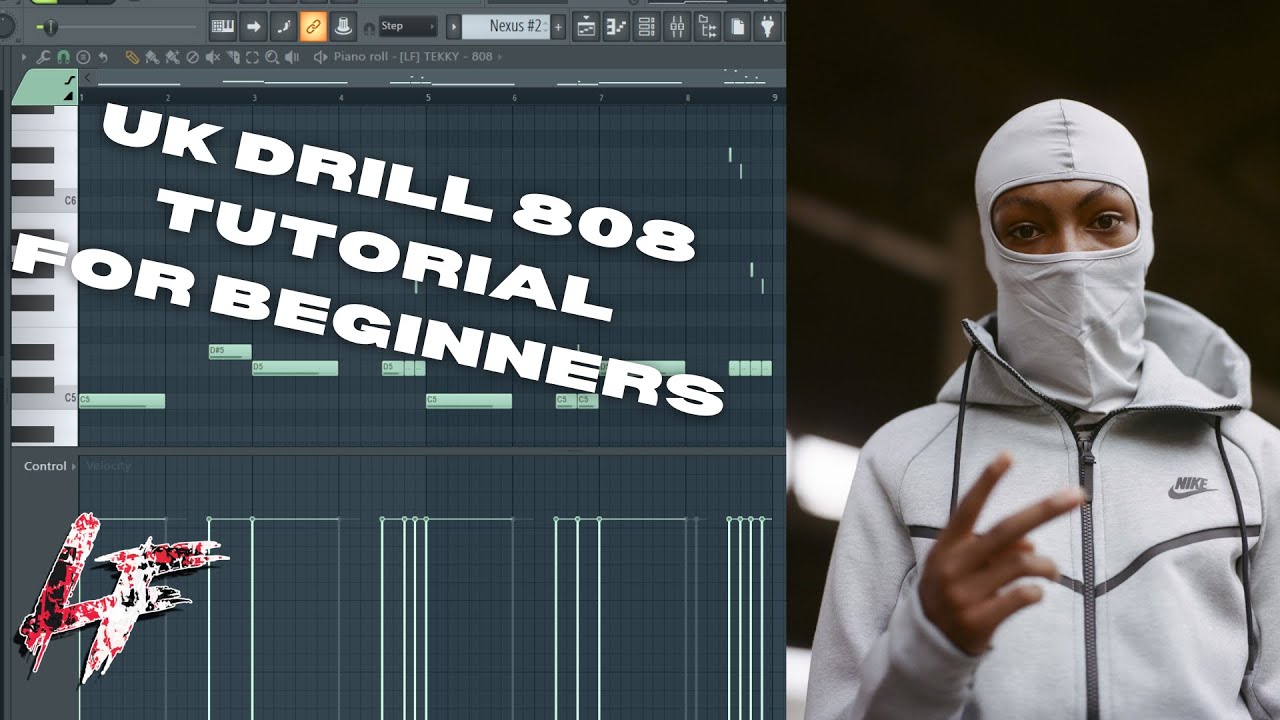
Task: Click bar 8 marker on the timeline
Action: 688,98
